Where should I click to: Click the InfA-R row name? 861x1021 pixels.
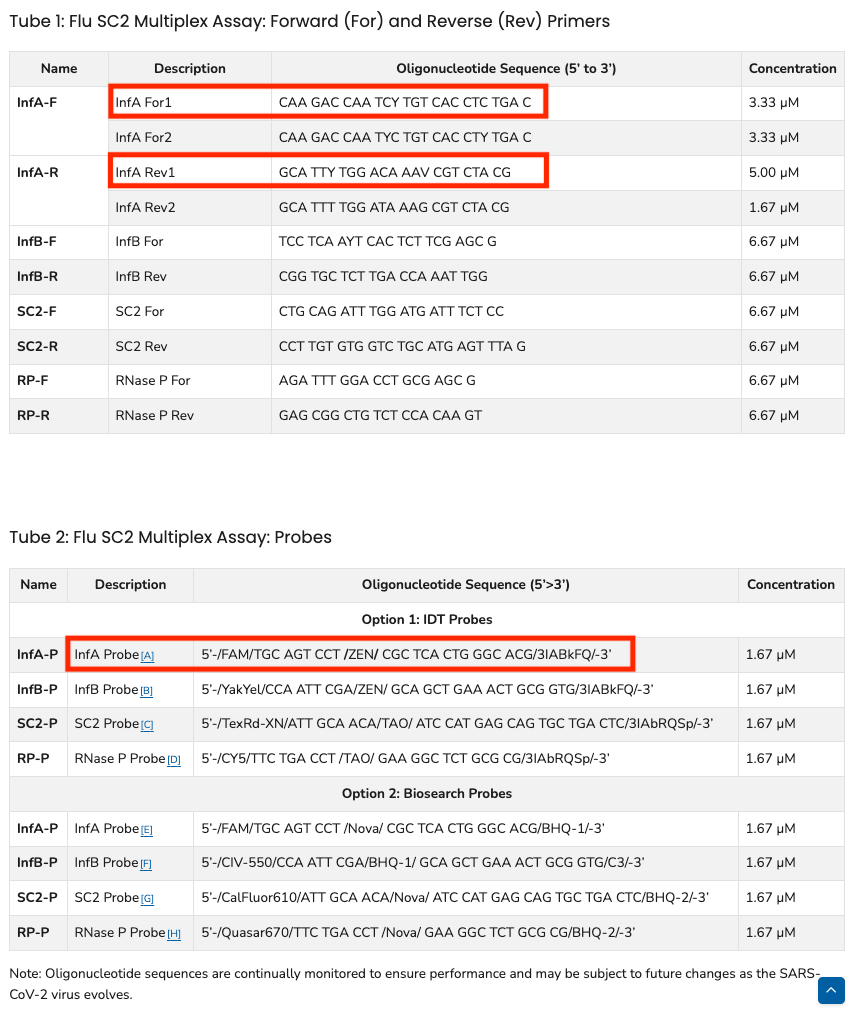point(38,173)
